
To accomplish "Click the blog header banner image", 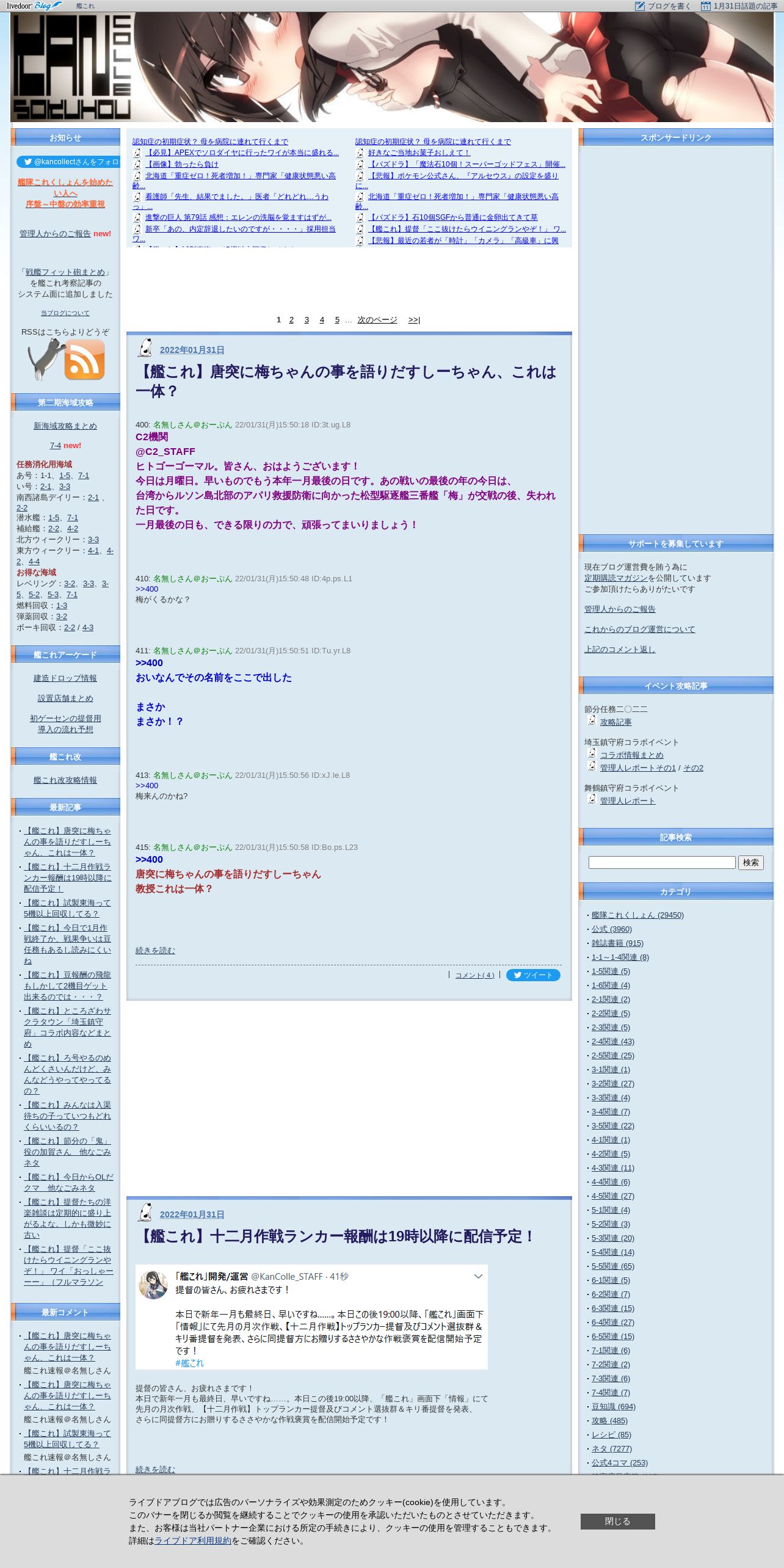I will point(391,67).
